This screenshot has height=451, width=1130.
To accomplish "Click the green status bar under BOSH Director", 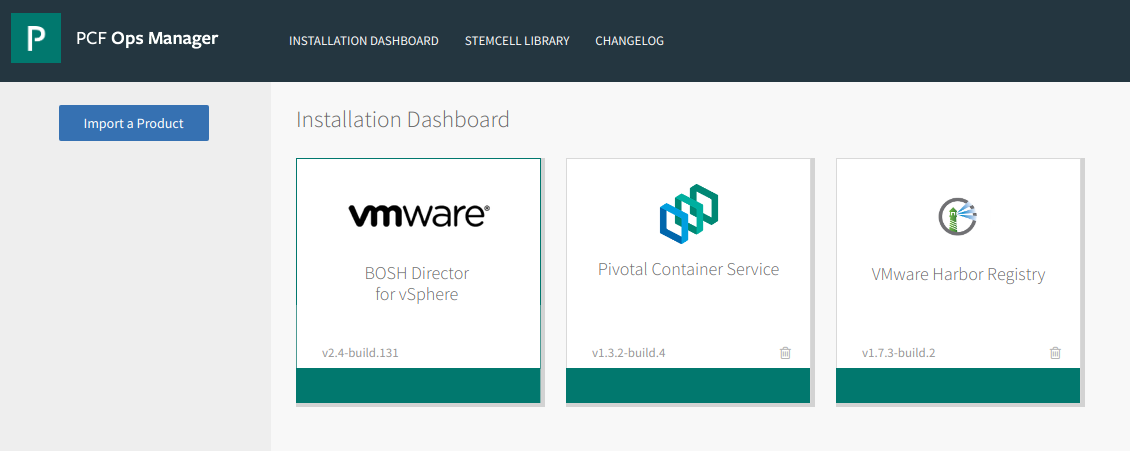I will tap(418, 385).
